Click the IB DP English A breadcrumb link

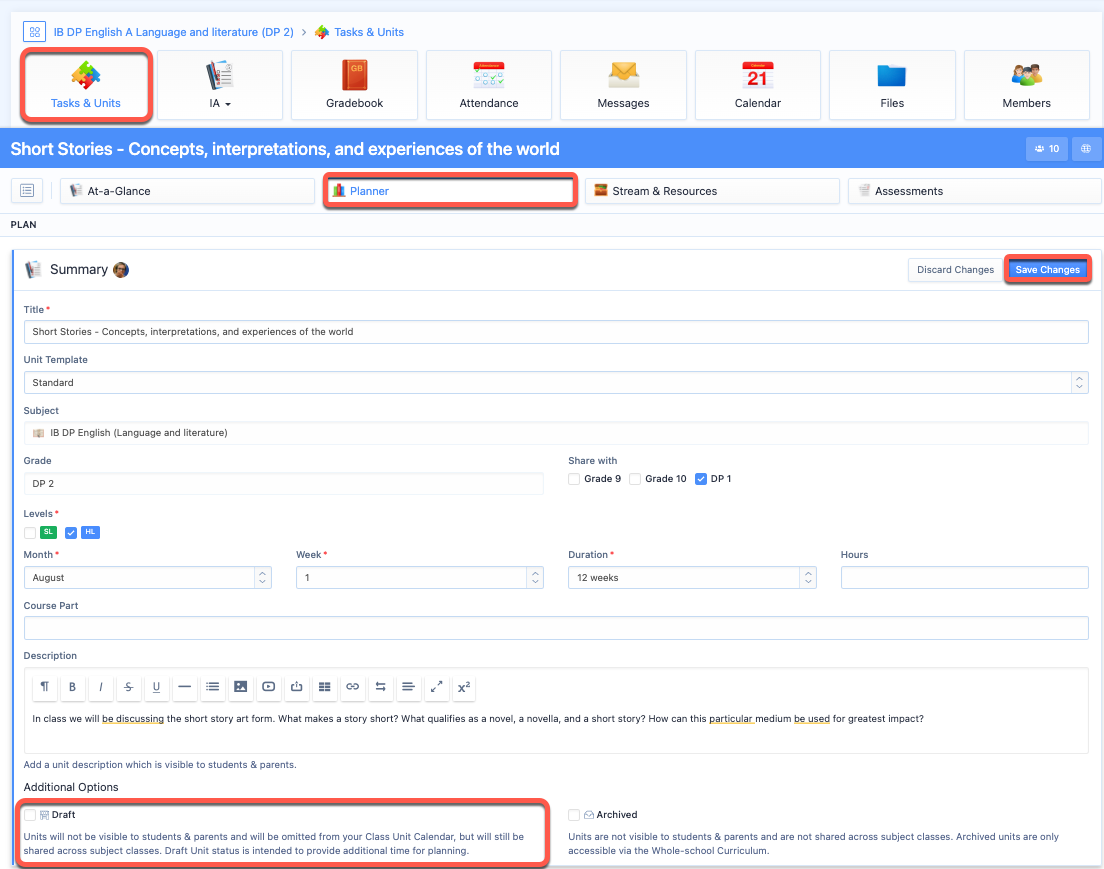point(174,32)
